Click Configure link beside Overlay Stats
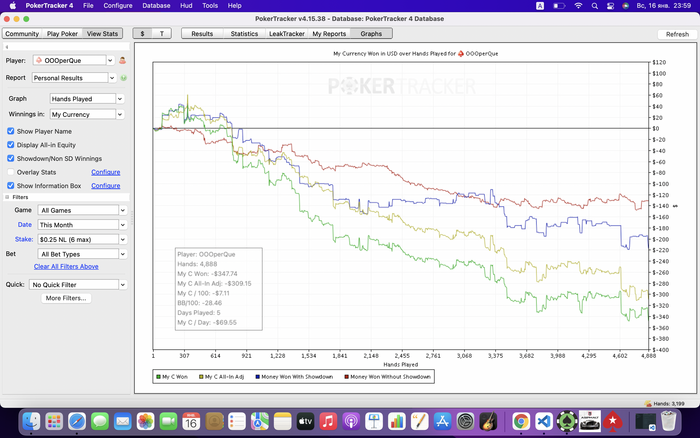 point(106,172)
